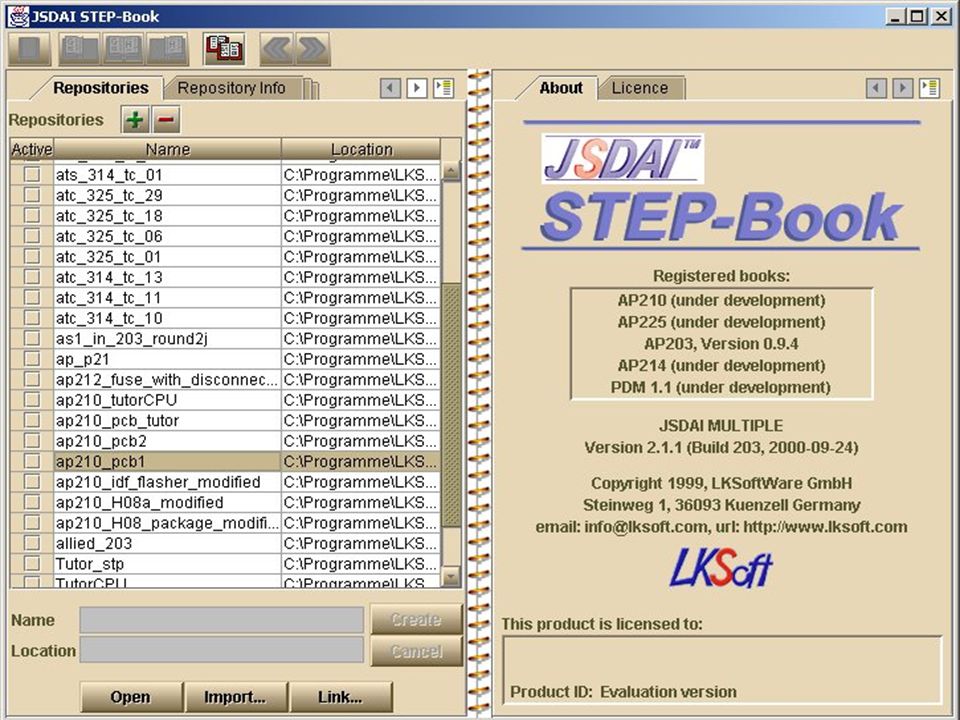
Task: Click the repository list scroll-up arrow
Action: tap(451, 171)
